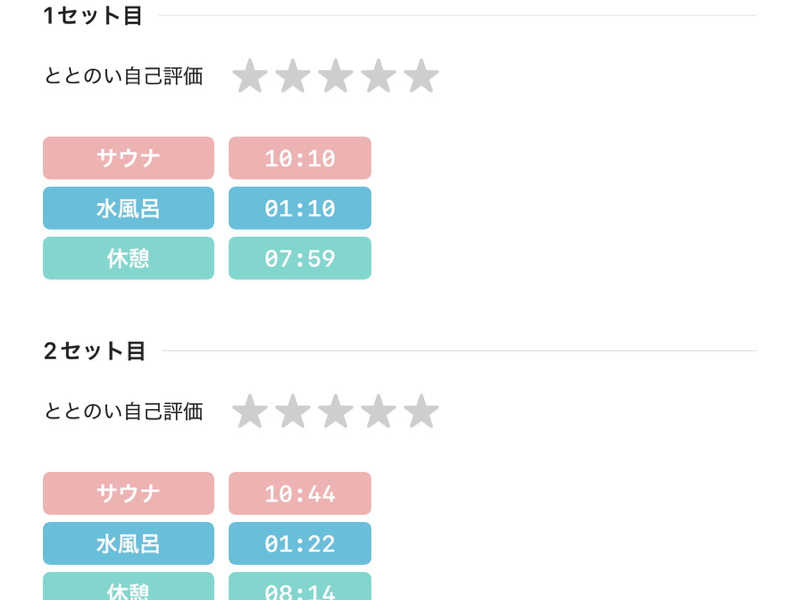Edit the 01:10 water bath time
Image resolution: width=800 pixels, height=600 pixels.
pos(300,208)
